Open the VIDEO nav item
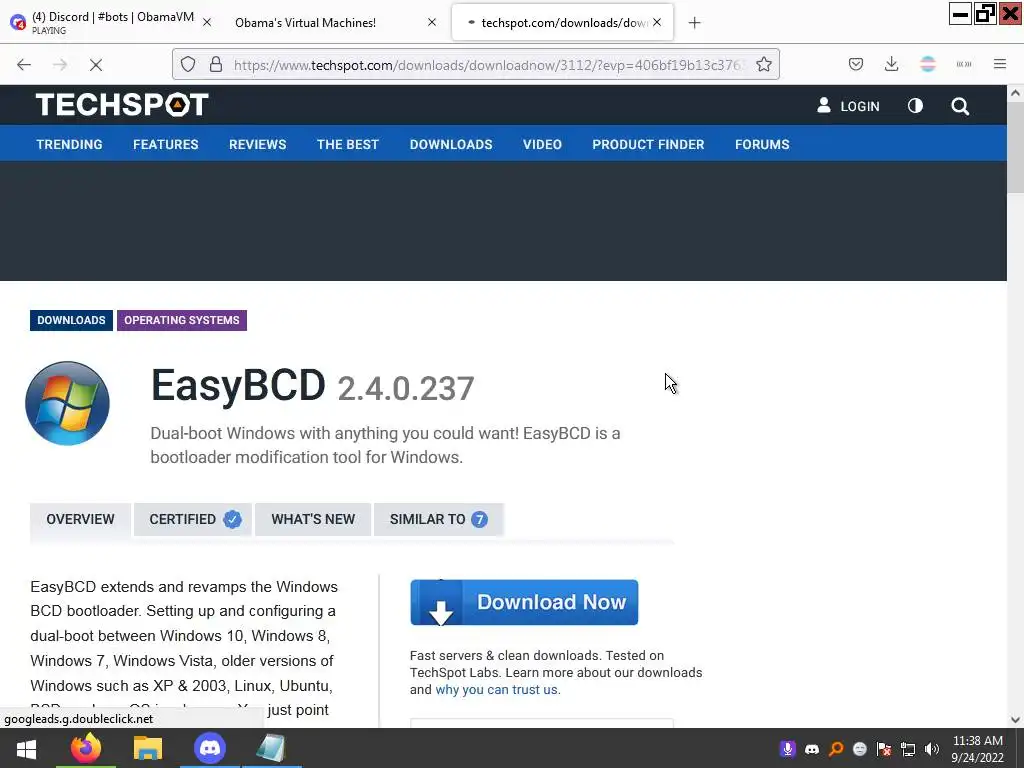The image size is (1024, 768). tap(542, 144)
